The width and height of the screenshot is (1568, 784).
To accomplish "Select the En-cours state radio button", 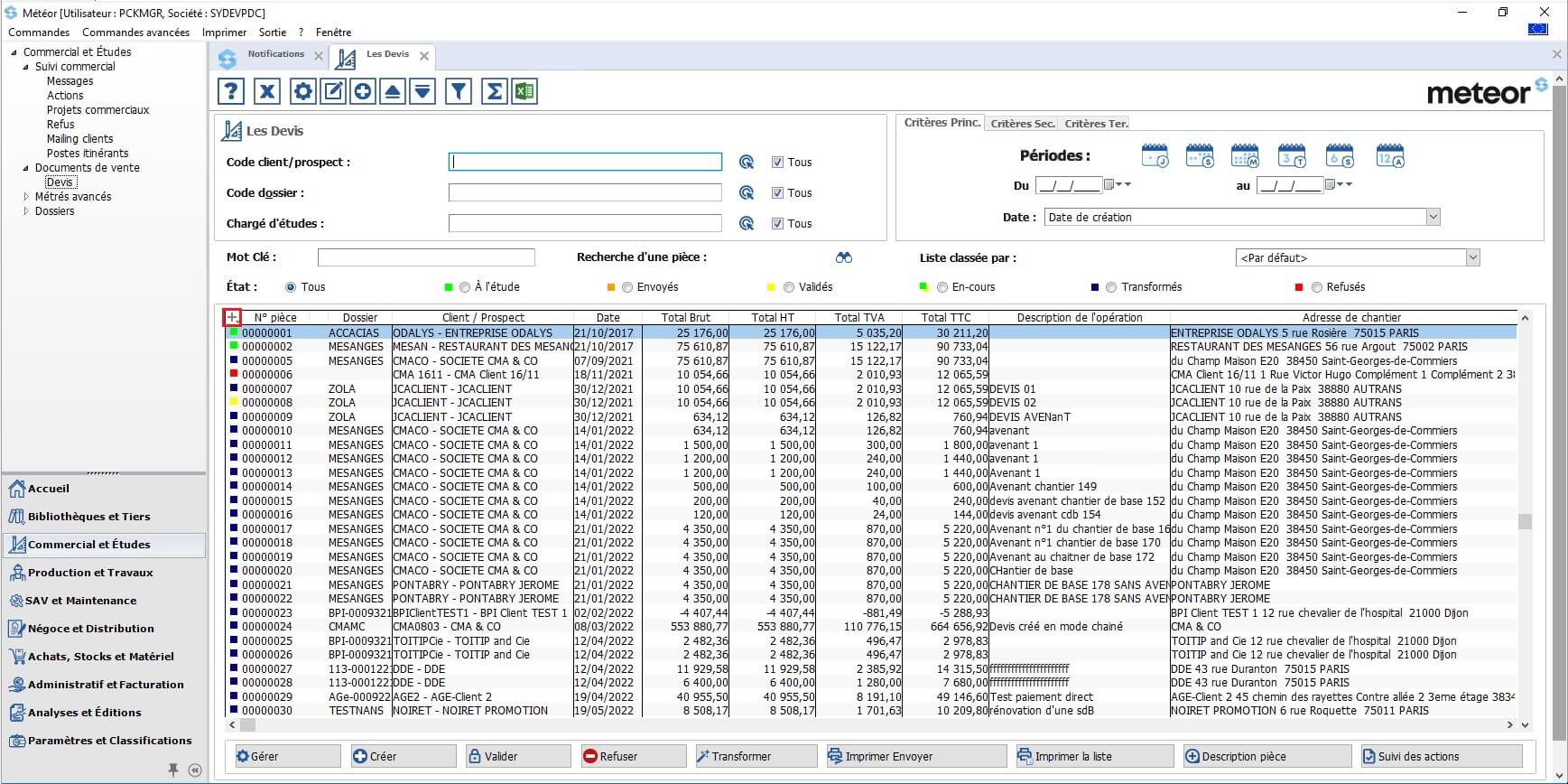I will [x=942, y=287].
